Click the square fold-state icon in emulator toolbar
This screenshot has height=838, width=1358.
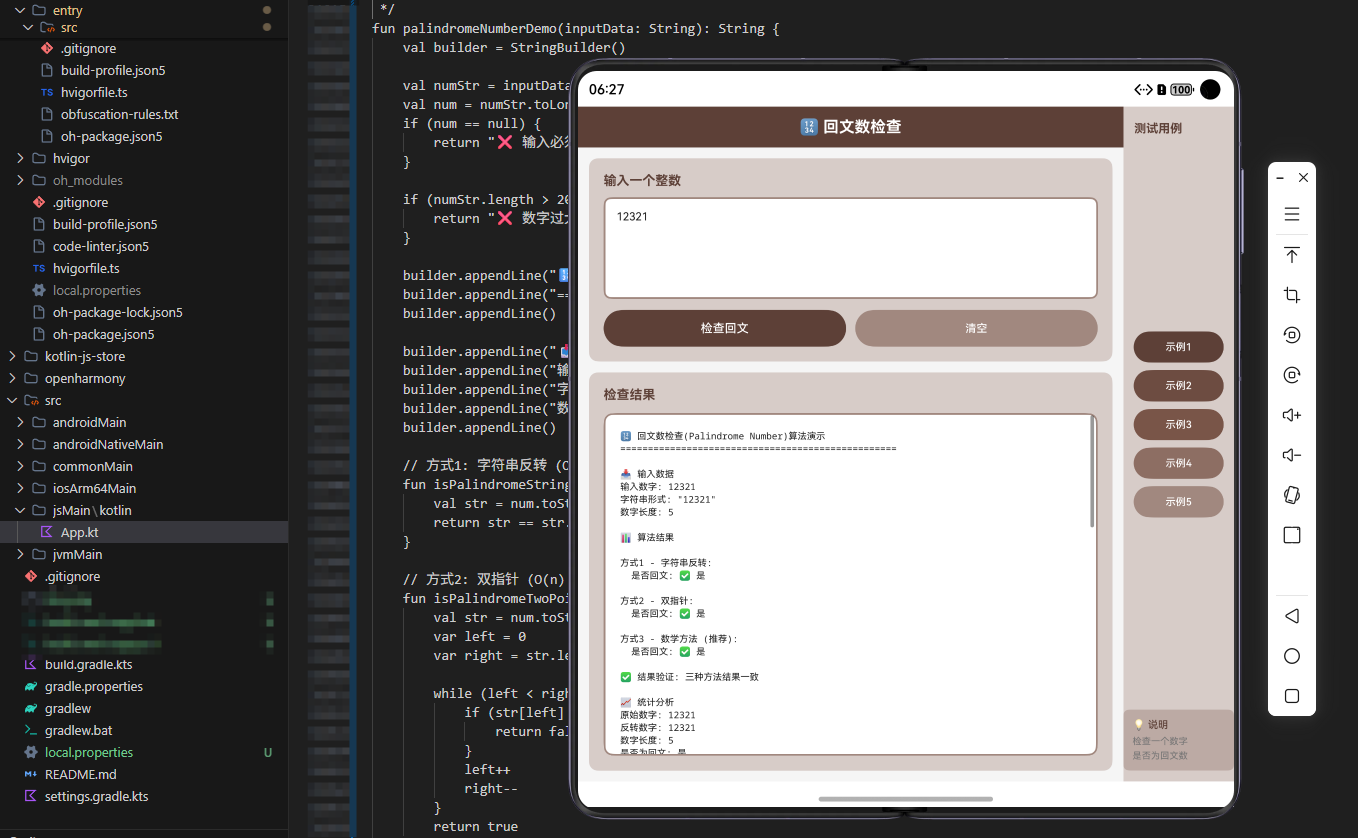coord(1292,535)
